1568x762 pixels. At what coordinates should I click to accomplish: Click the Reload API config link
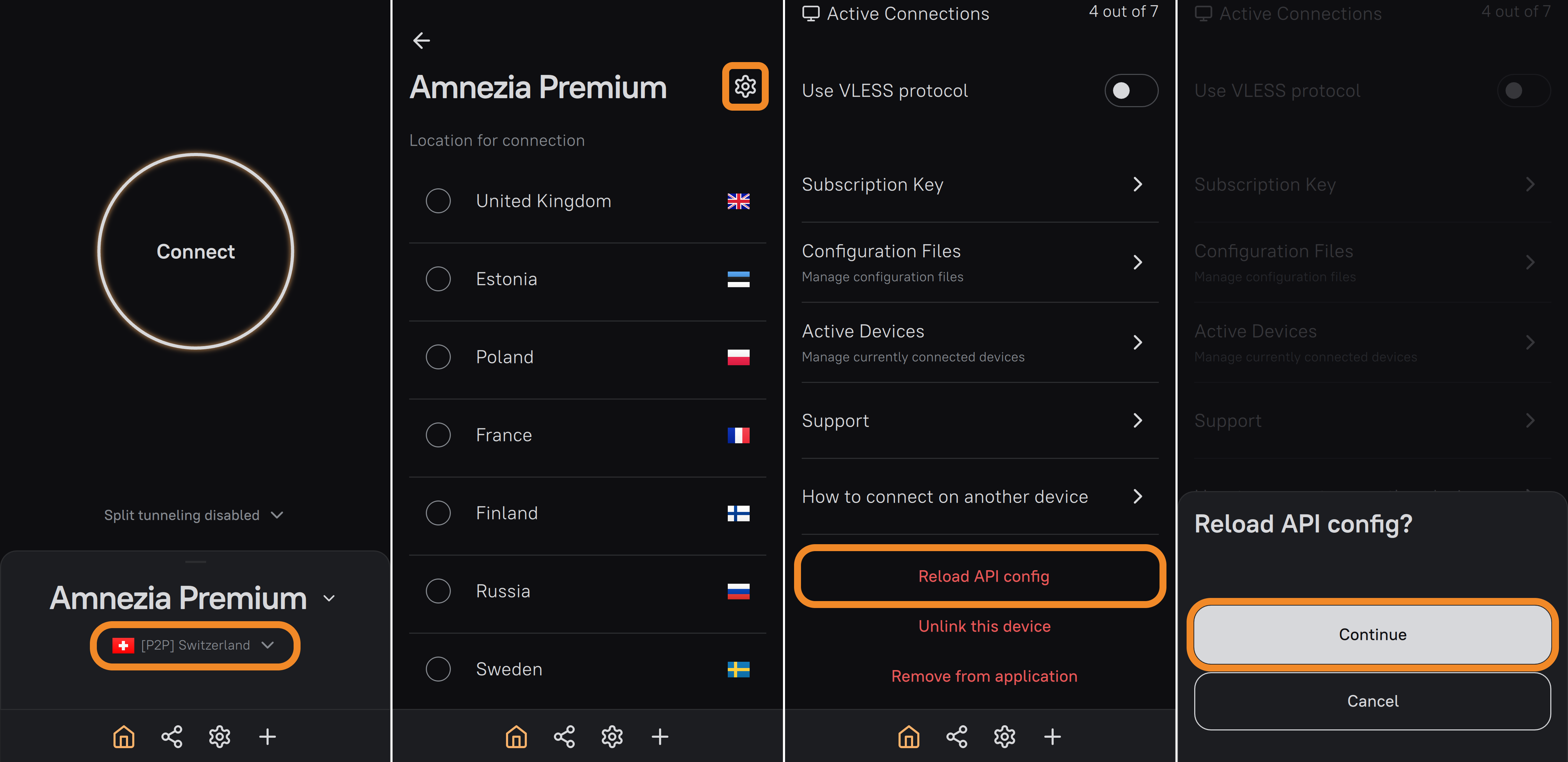pos(983,576)
